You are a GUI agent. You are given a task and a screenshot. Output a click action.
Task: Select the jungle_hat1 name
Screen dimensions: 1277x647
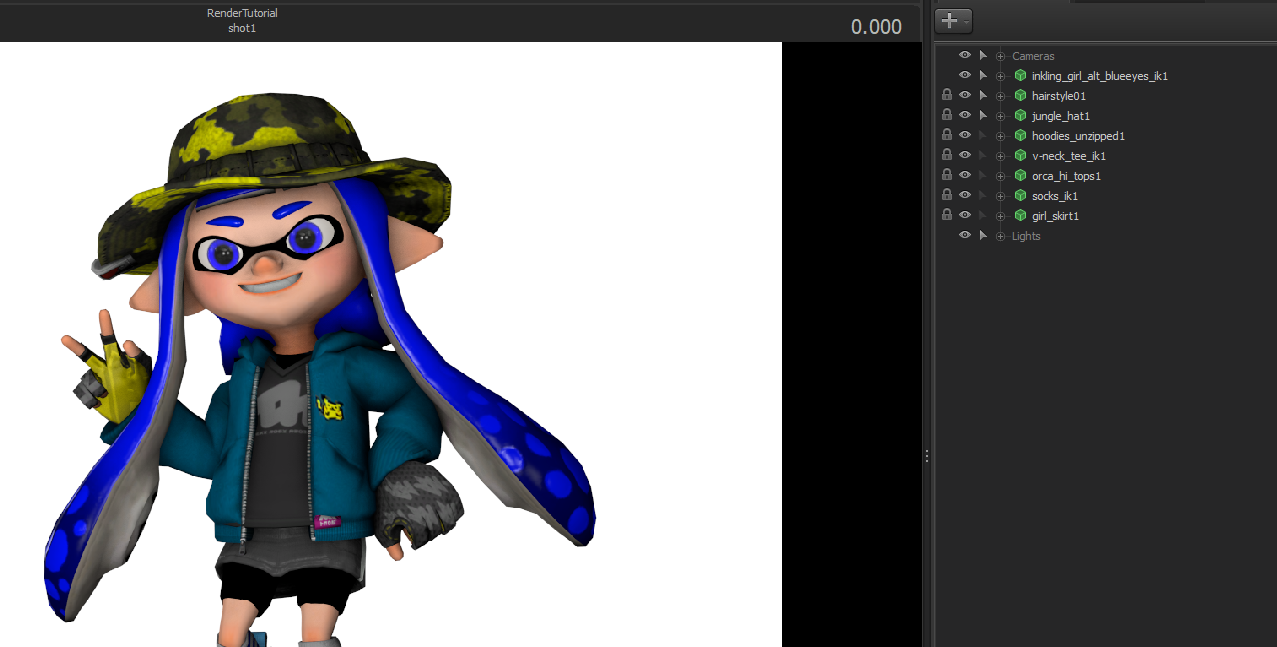(x=1061, y=116)
